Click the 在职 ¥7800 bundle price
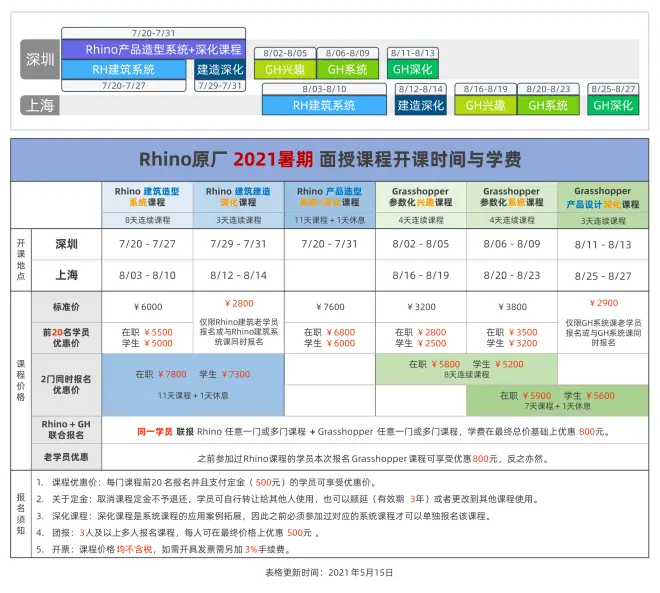This screenshot has height=593, width=660. coord(161,374)
